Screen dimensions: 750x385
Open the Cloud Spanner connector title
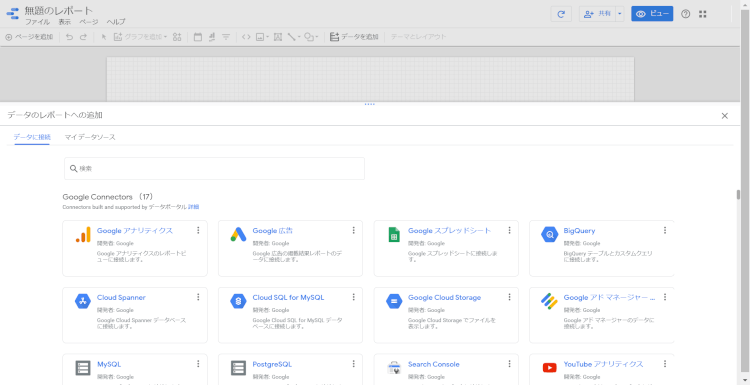(x=121, y=297)
